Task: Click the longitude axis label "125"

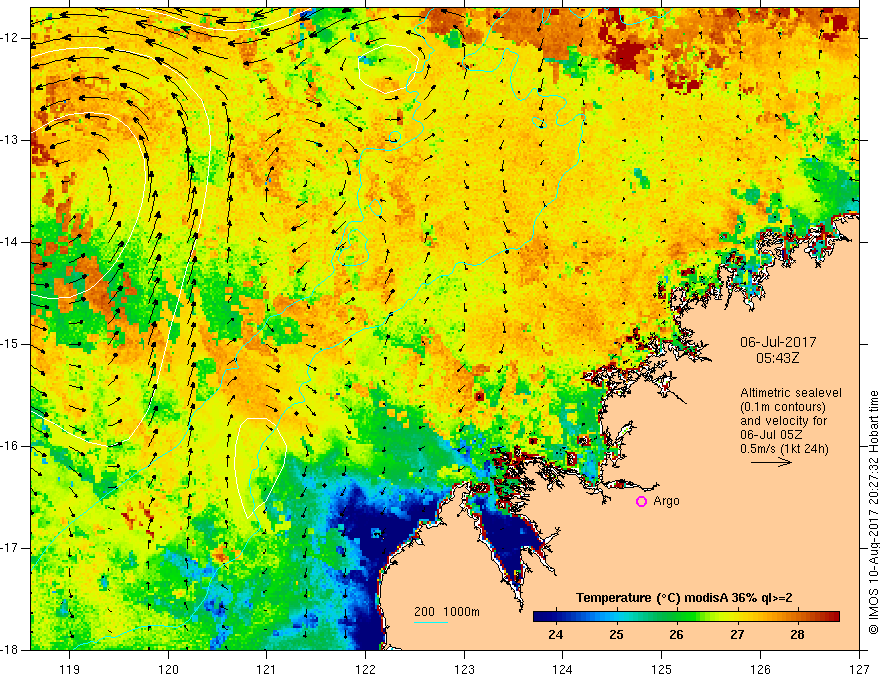Action: [662, 669]
